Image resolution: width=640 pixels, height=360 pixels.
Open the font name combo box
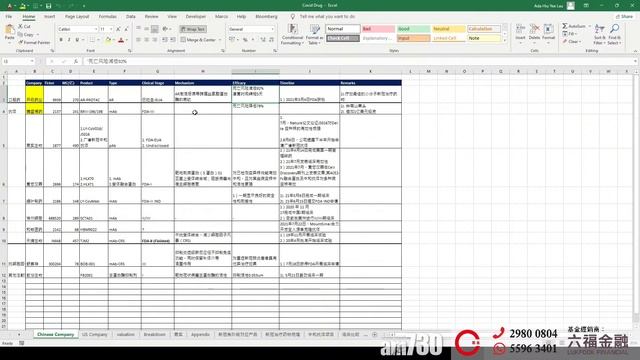(78, 29)
